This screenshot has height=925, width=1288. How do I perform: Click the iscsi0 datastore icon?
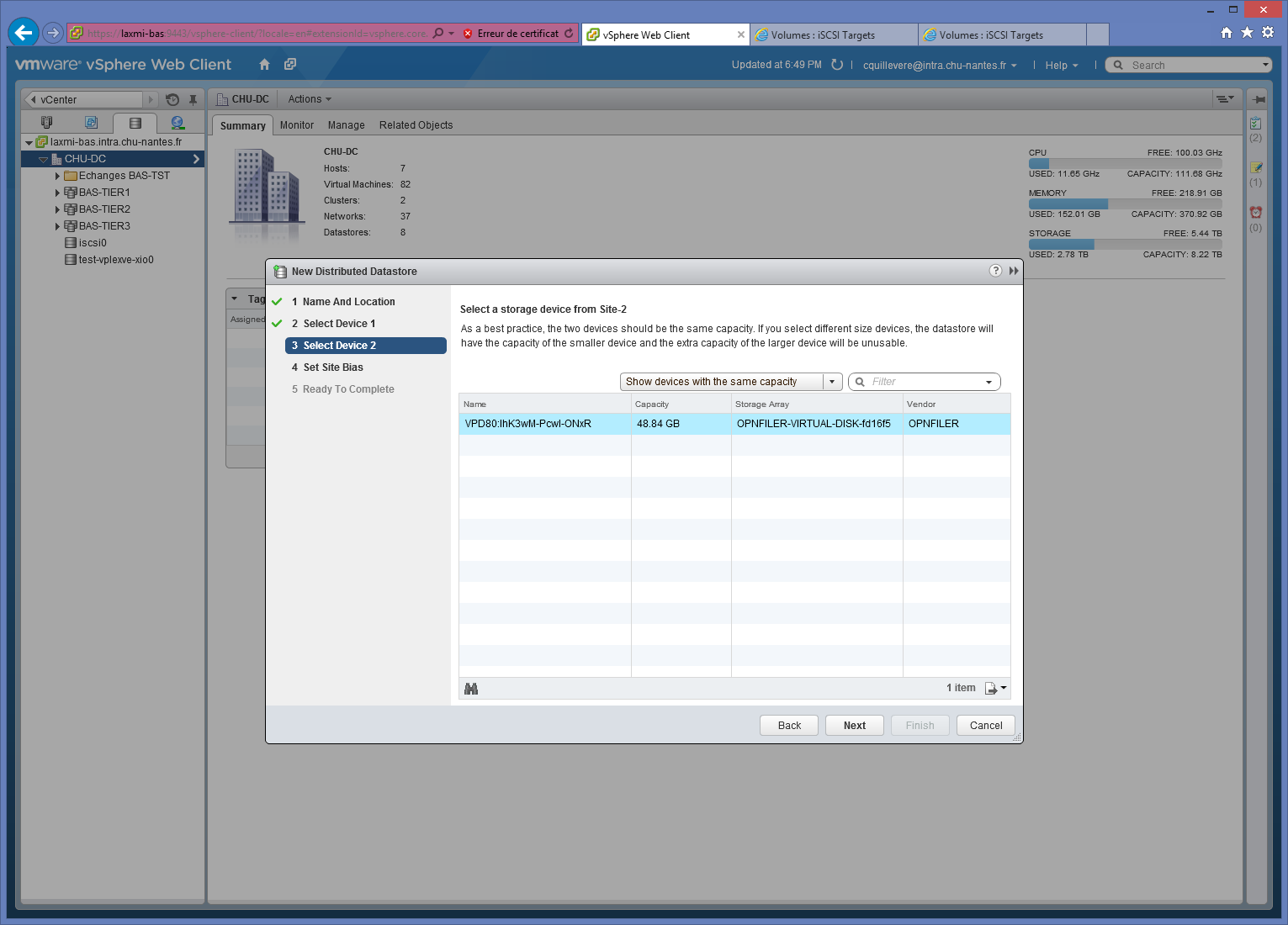pyautogui.click(x=71, y=243)
